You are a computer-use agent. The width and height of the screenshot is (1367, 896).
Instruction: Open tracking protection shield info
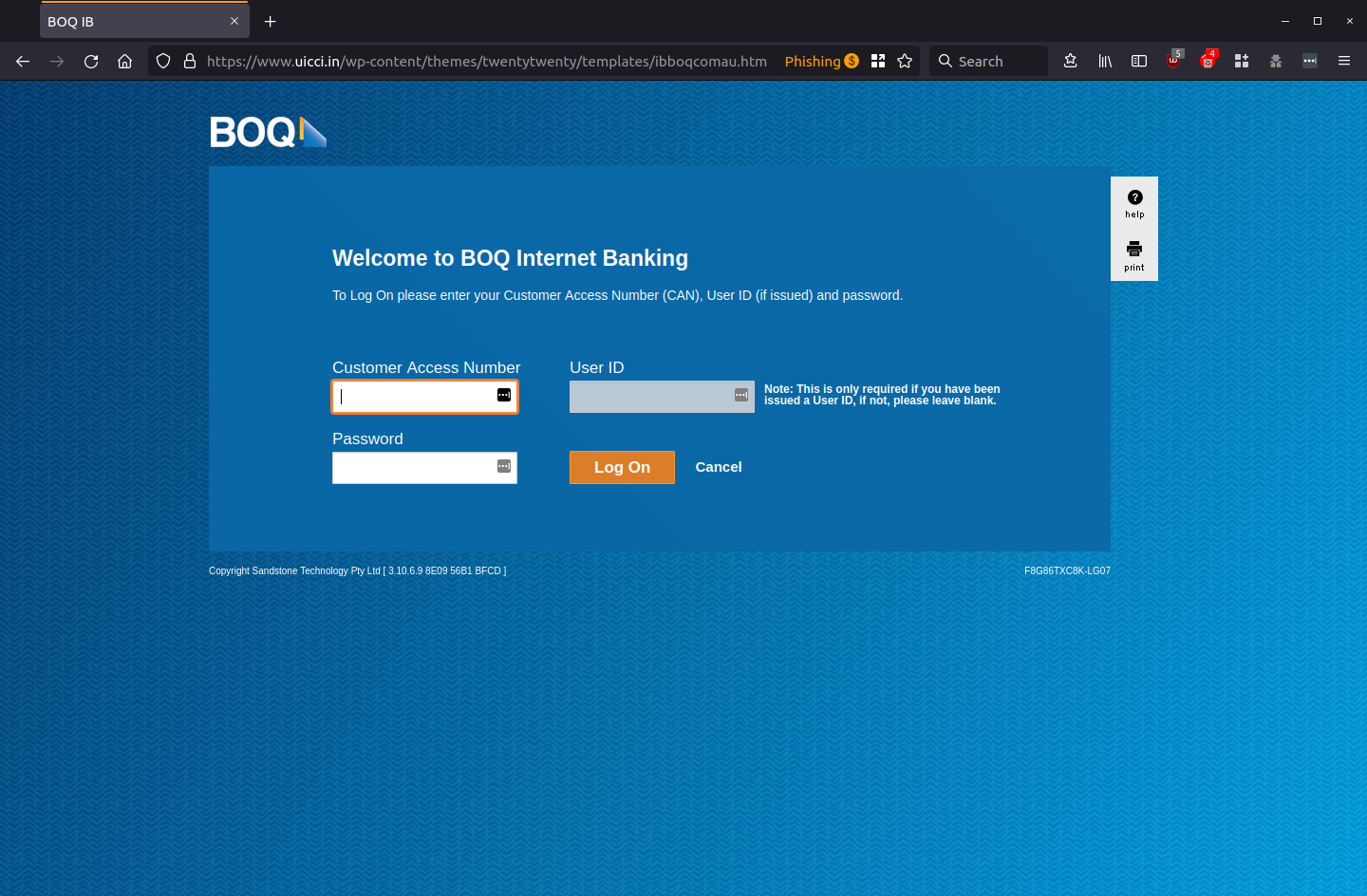tap(163, 61)
